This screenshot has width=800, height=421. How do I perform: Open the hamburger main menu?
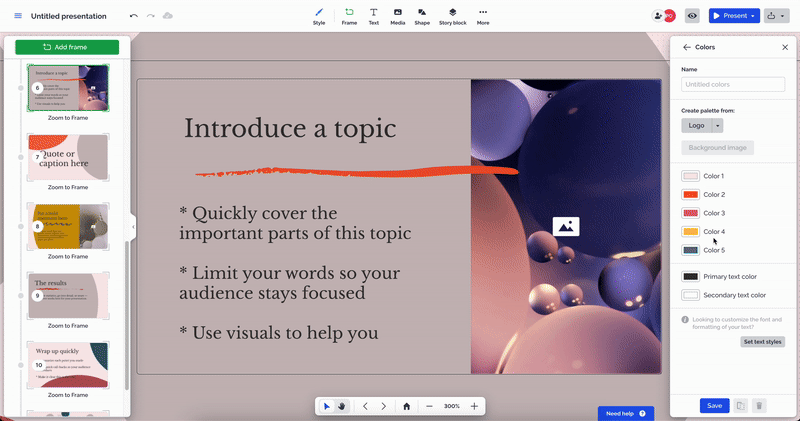coord(17,16)
